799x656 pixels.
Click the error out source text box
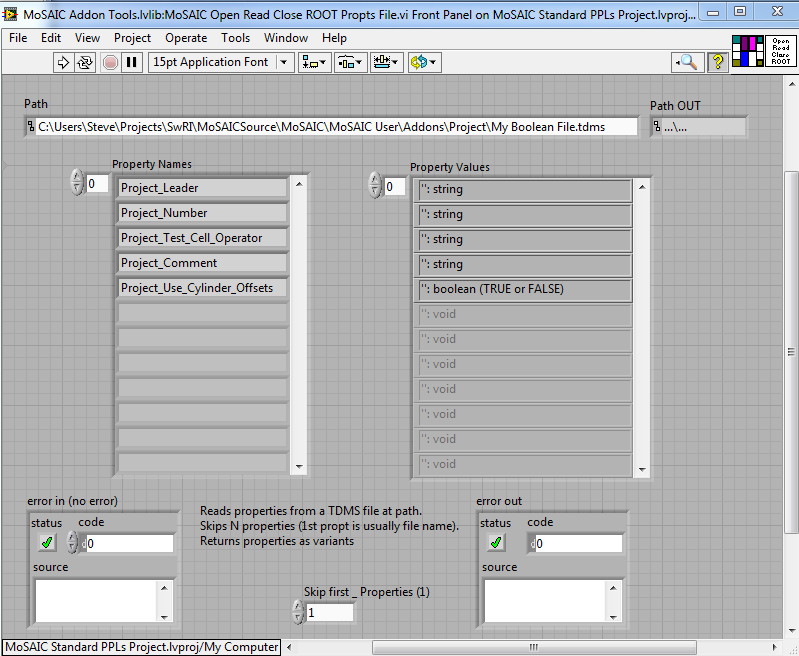(545, 601)
